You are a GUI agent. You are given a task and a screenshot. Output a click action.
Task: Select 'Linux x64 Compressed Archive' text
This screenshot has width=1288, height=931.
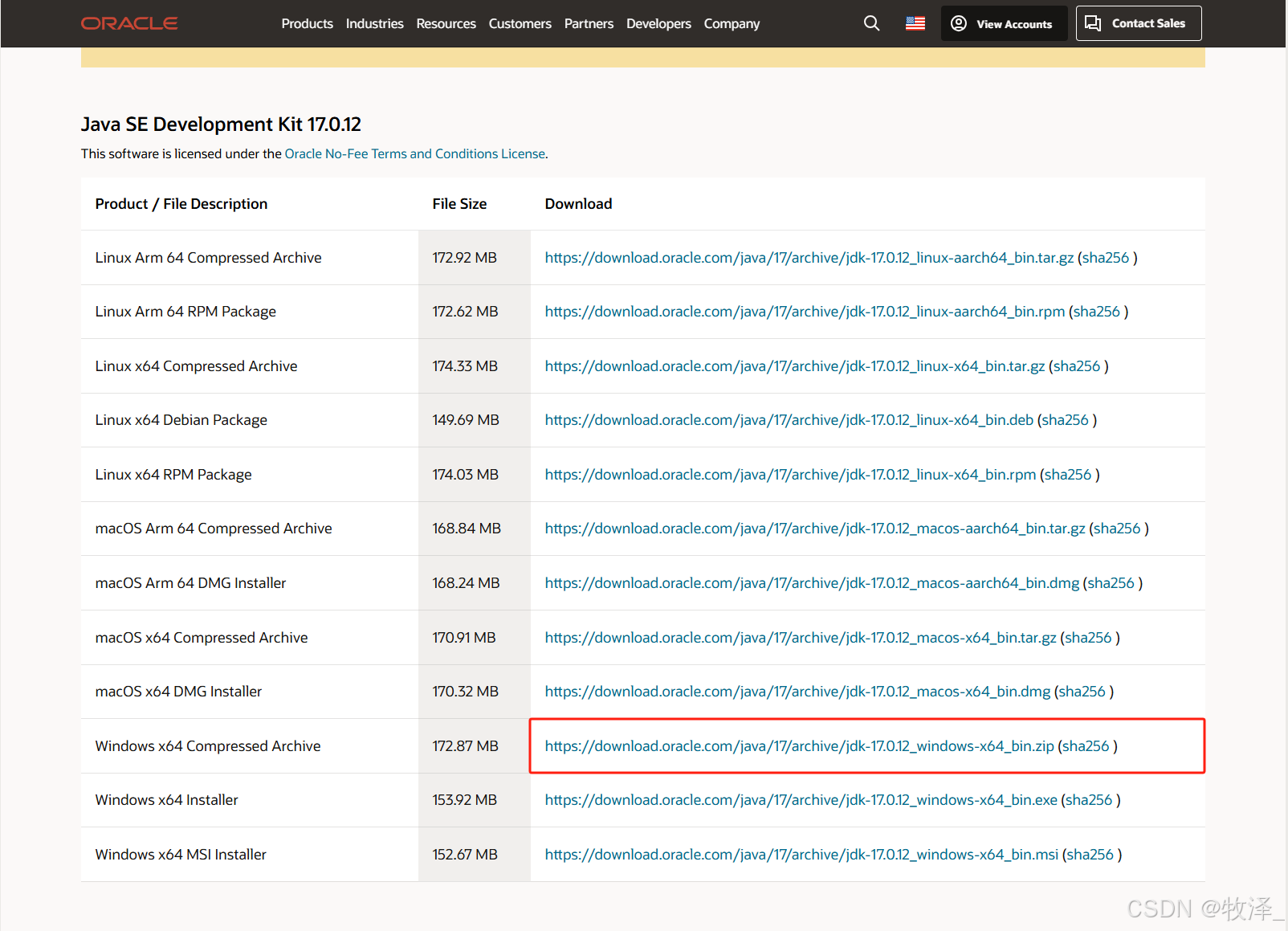(x=196, y=366)
